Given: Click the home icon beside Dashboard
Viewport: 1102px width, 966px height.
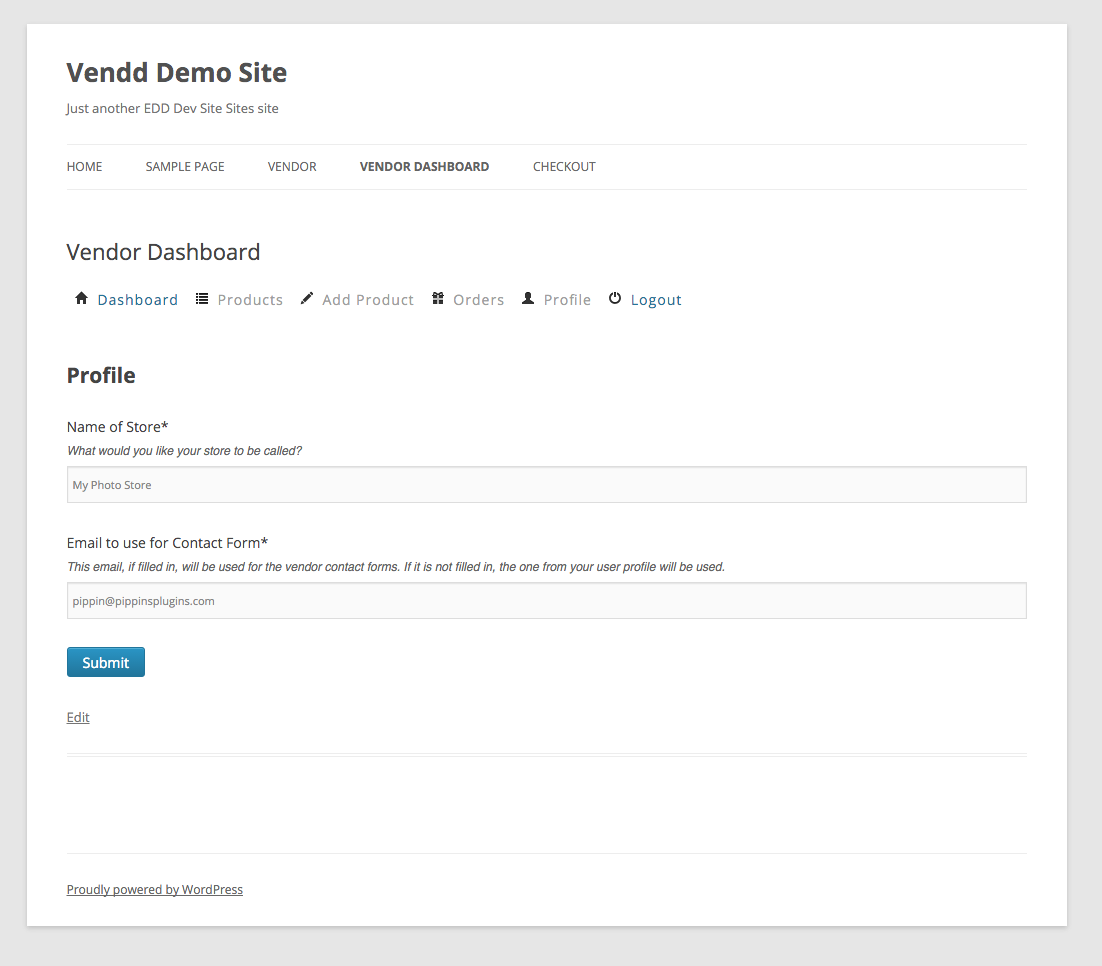Looking at the screenshot, I should coord(82,299).
